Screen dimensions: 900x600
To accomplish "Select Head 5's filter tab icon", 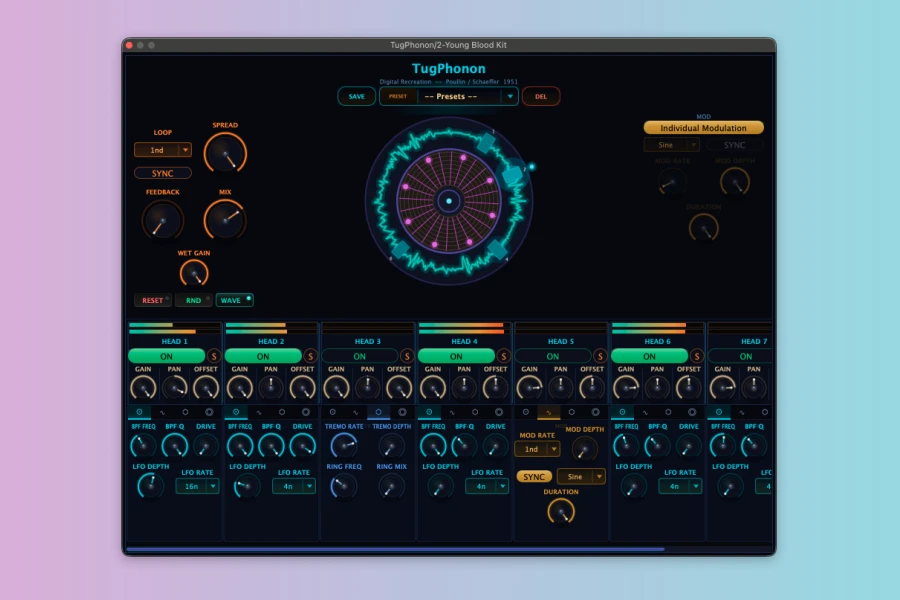I will click(x=526, y=411).
